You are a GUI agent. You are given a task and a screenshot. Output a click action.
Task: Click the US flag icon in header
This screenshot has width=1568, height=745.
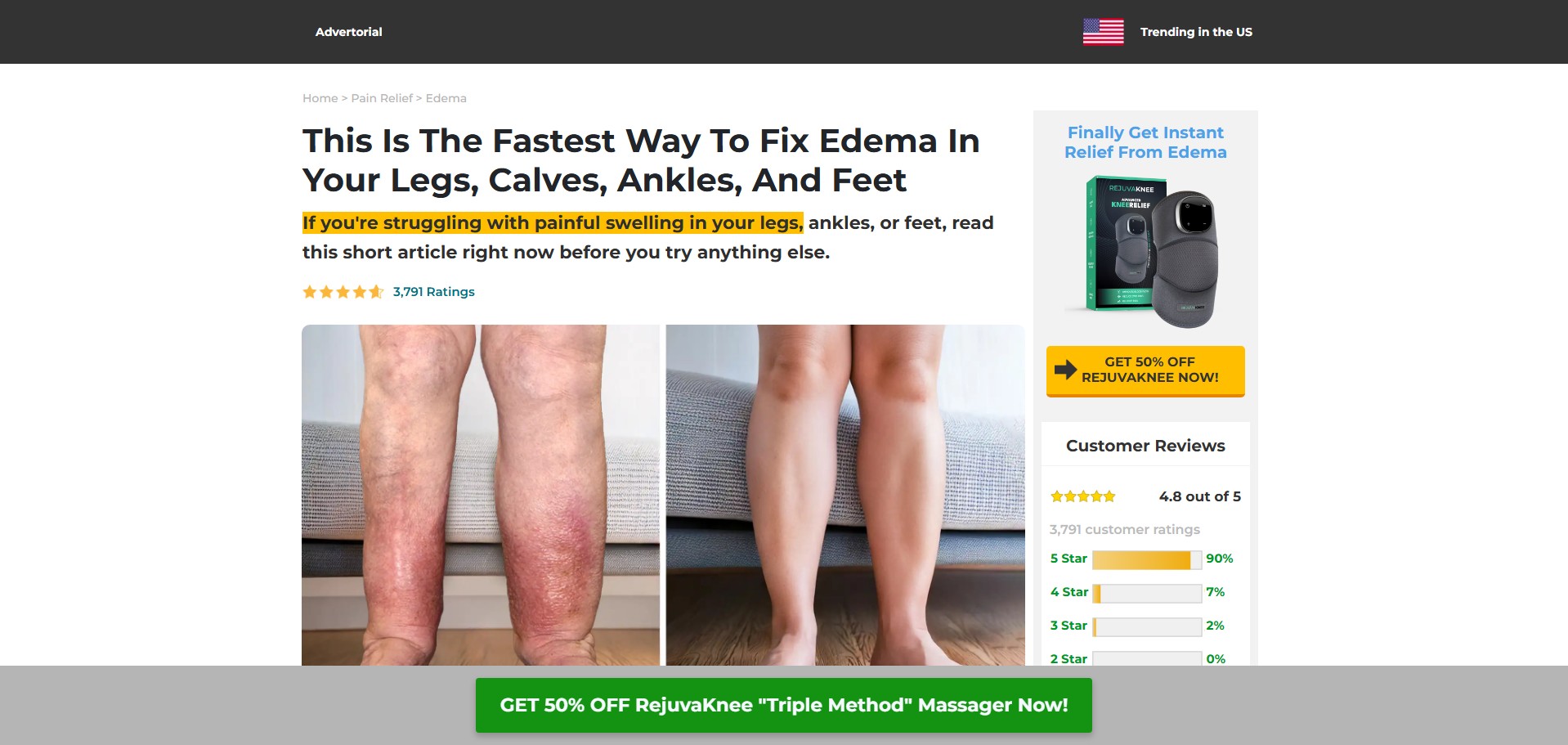point(1103,32)
